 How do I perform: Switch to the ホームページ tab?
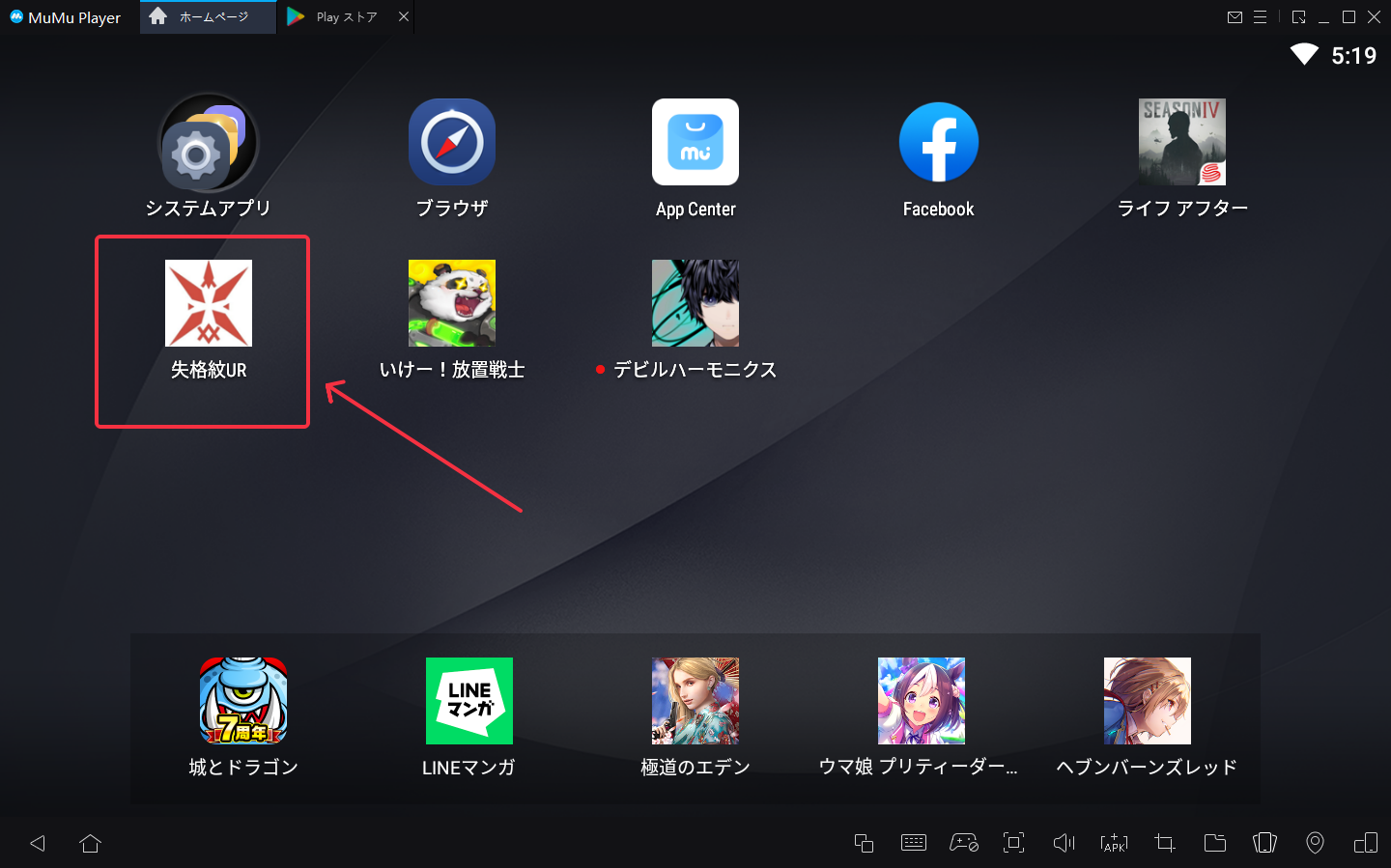(x=208, y=17)
